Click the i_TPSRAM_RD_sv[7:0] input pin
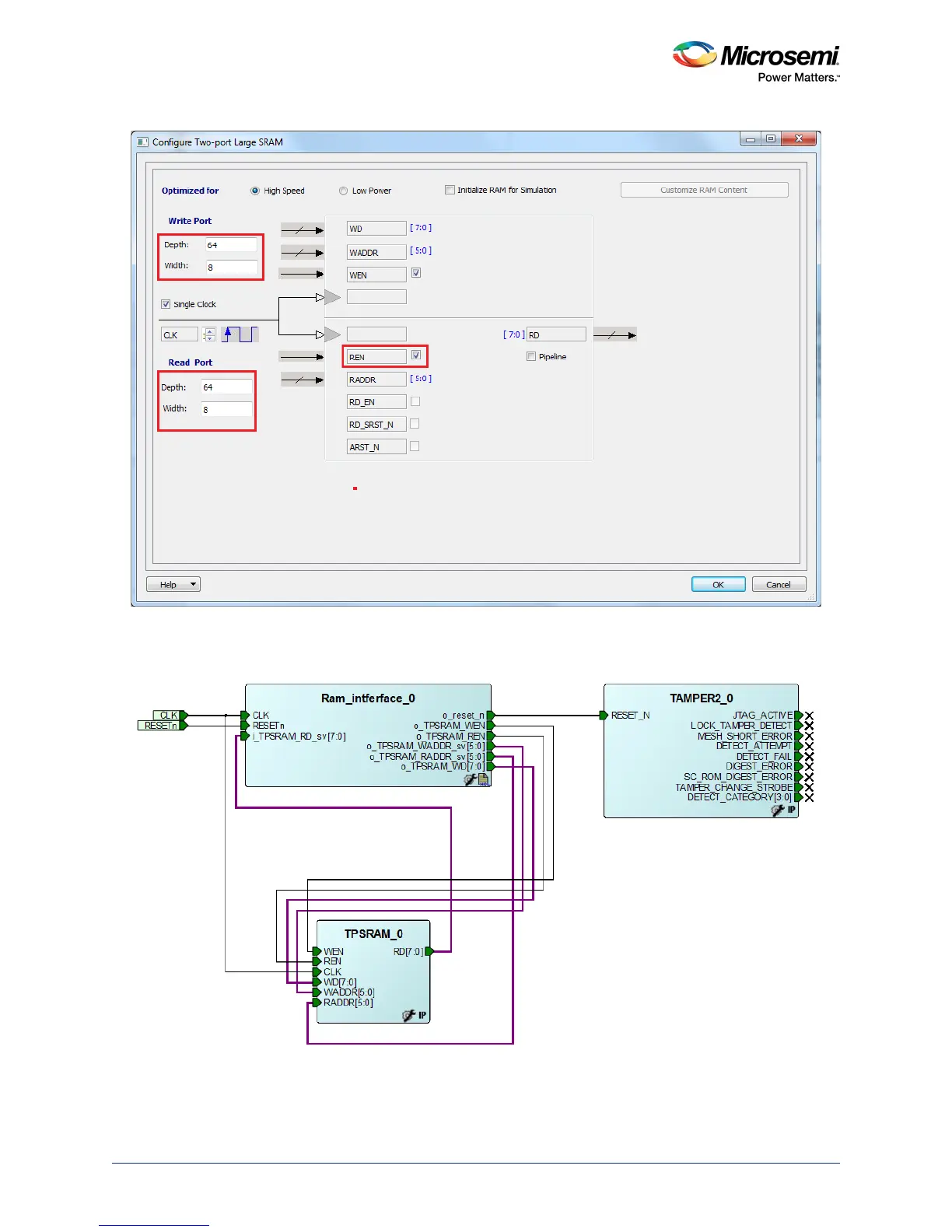Screen dimensions: 952x1232 coord(245,736)
